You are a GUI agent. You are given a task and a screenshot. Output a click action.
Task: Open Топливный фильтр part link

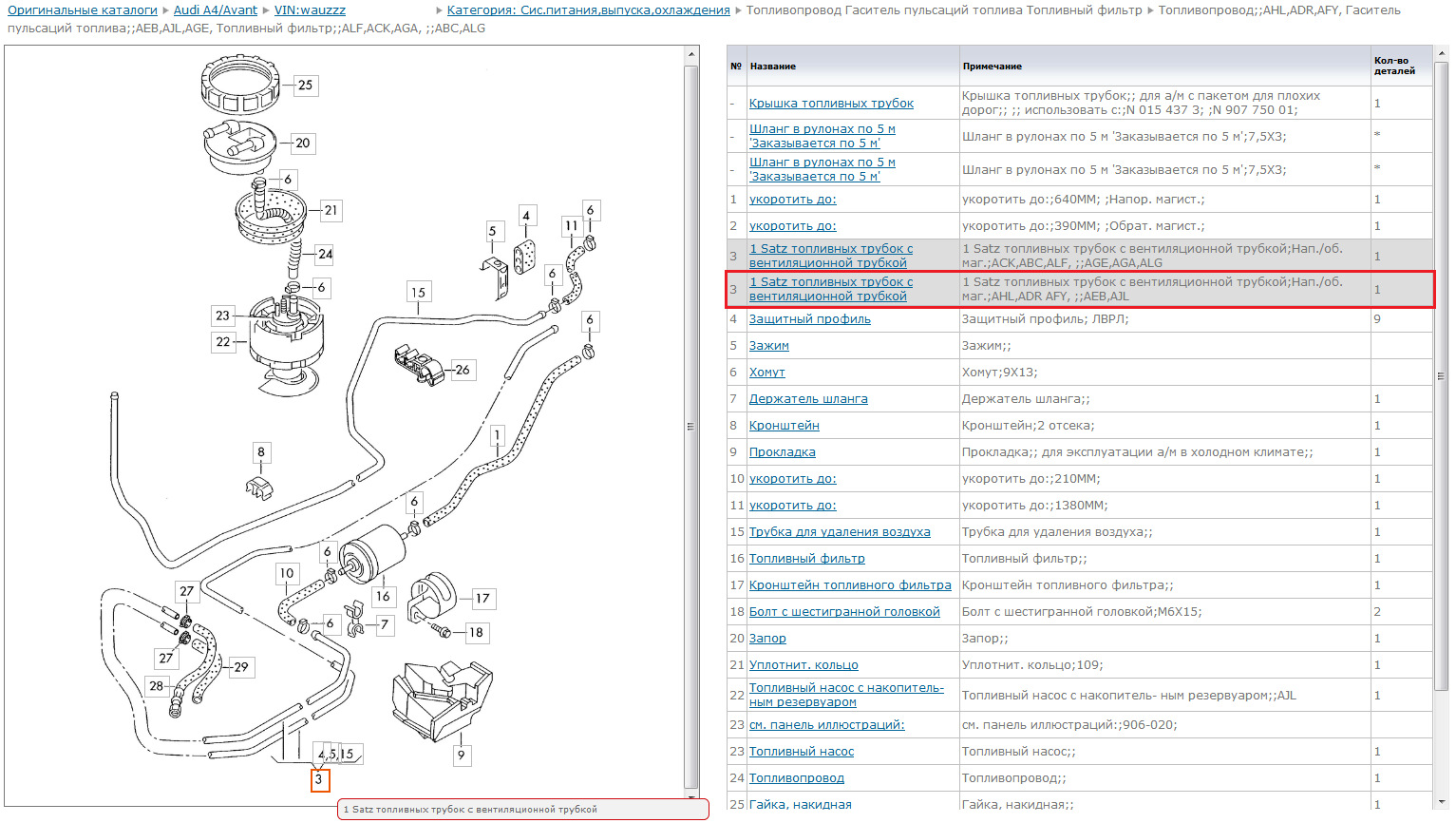pos(807,559)
